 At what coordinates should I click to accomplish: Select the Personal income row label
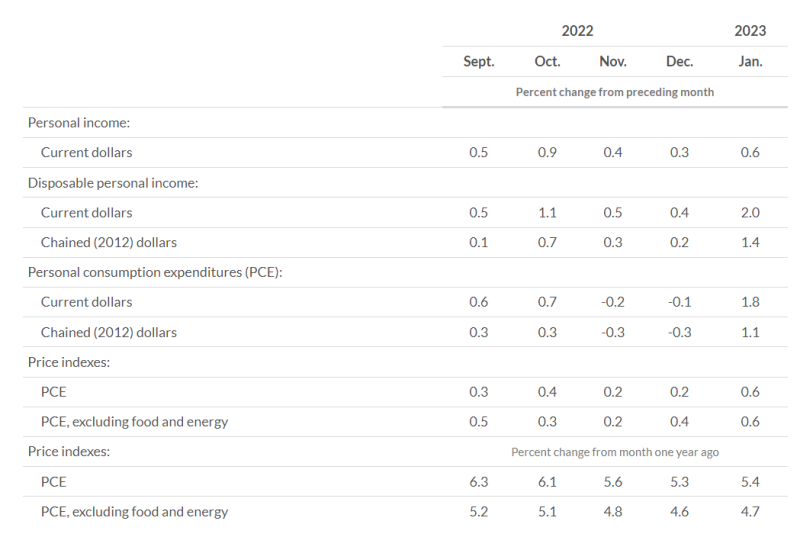point(79,123)
